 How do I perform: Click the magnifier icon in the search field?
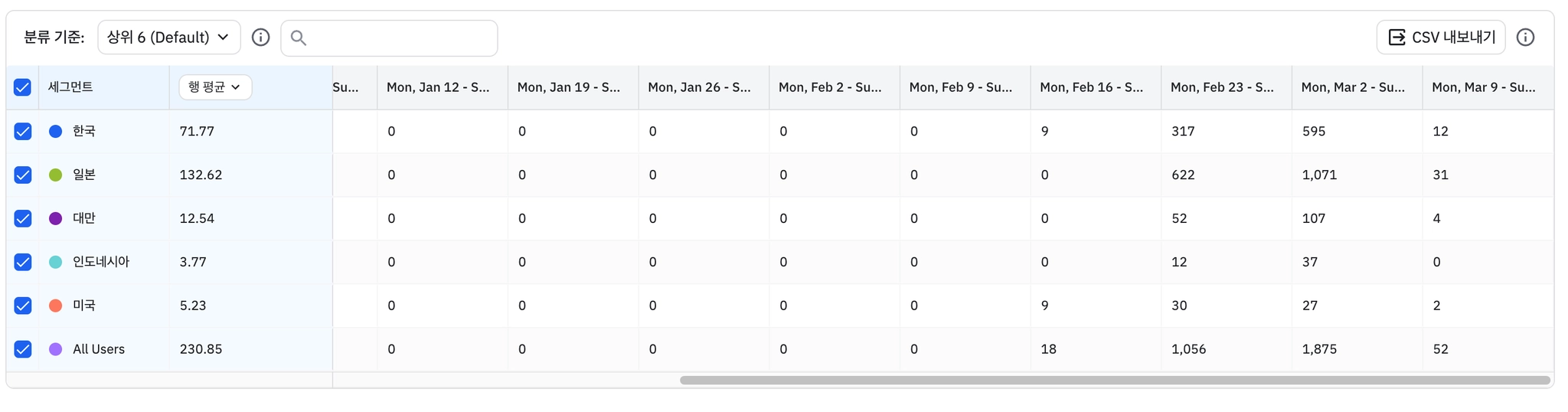[299, 38]
